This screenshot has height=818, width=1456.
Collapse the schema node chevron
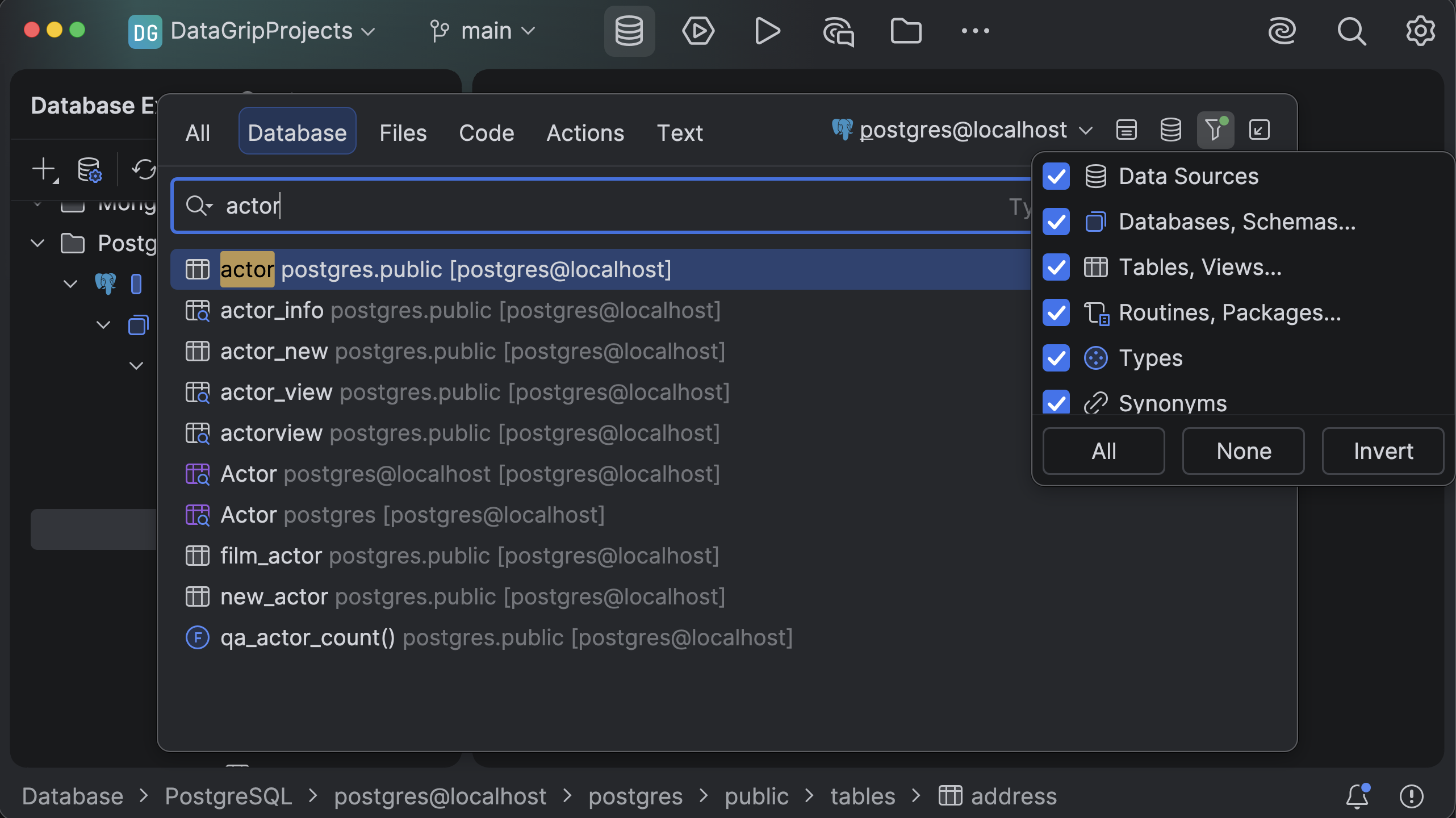(103, 325)
